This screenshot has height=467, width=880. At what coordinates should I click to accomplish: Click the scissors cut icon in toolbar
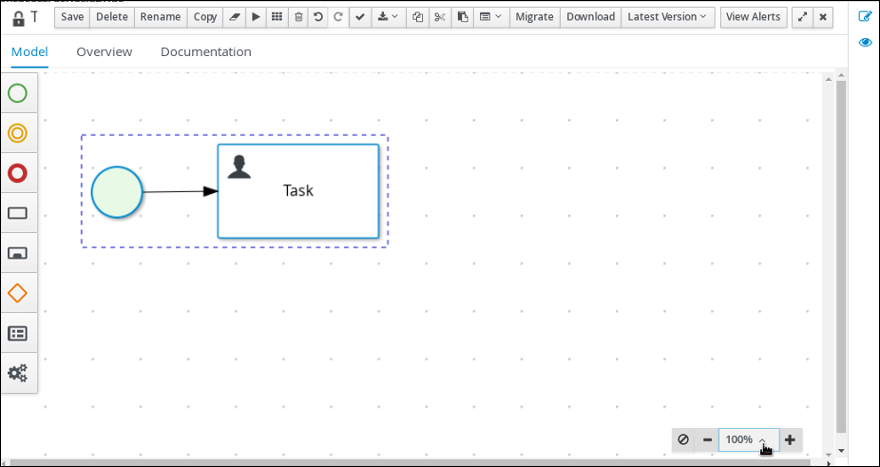[439, 17]
